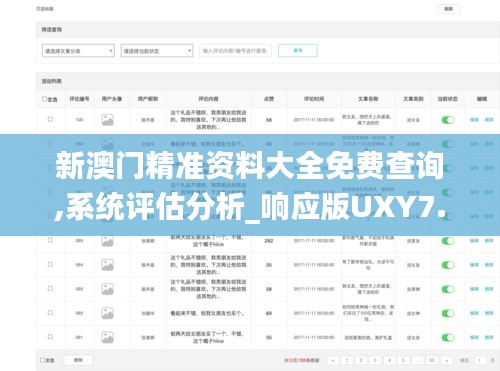Go to page 2 in pagination
500x371 pixels.
coord(361,360)
